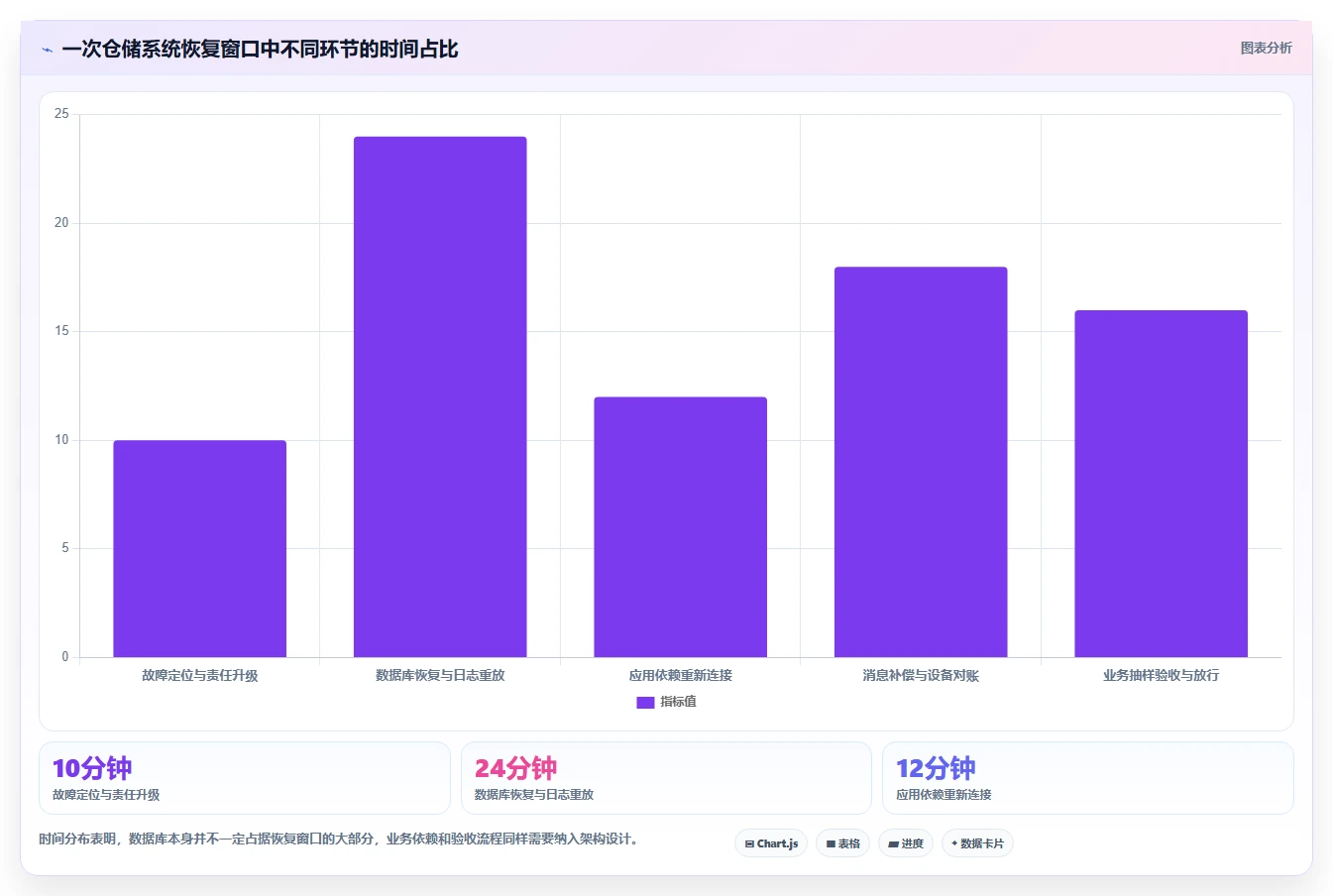Click the diamond icon in the 数据卡片 chip
This screenshot has height=896, width=1333.
(x=954, y=843)
